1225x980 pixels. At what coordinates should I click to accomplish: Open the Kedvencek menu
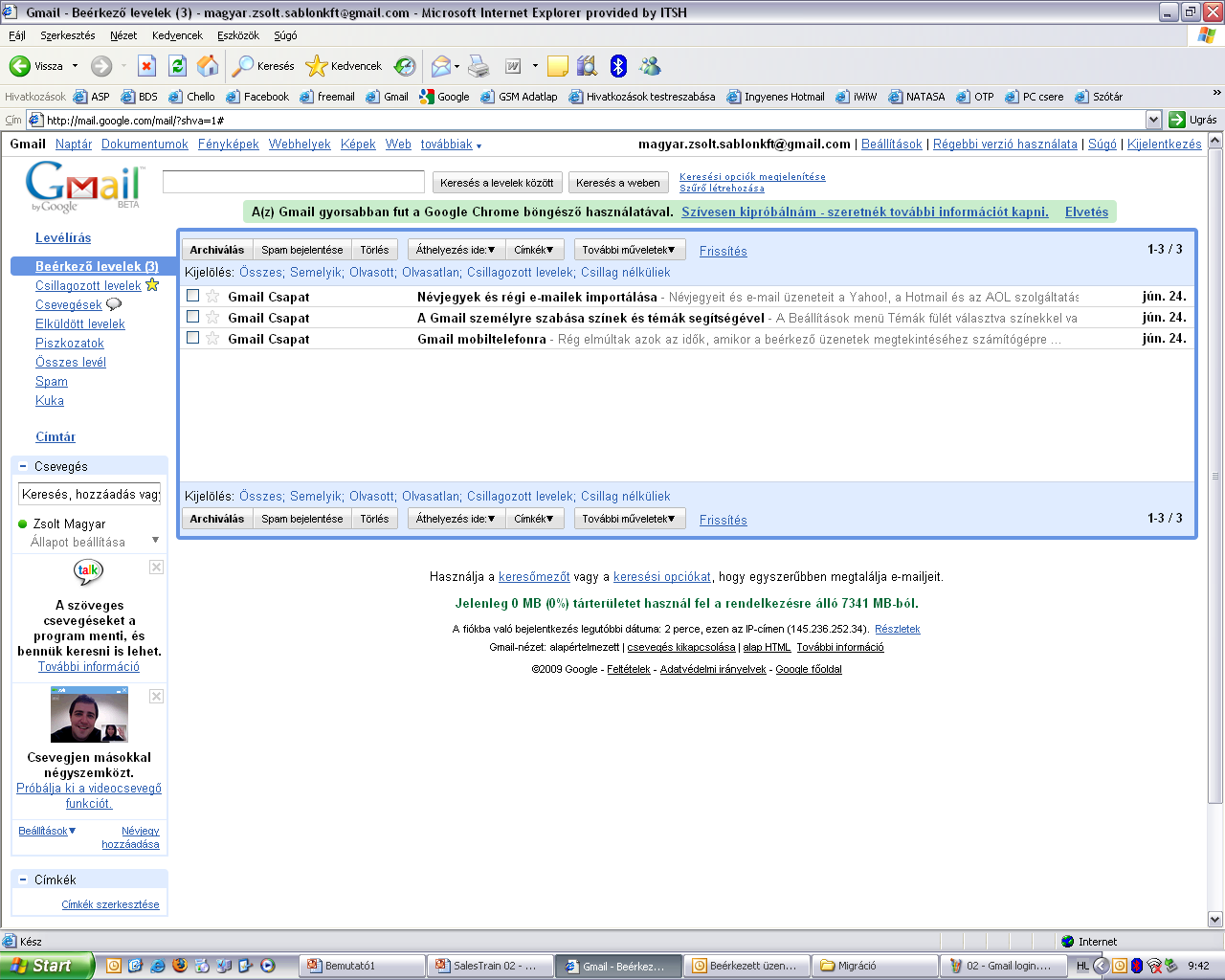click(x=177, y=35)
